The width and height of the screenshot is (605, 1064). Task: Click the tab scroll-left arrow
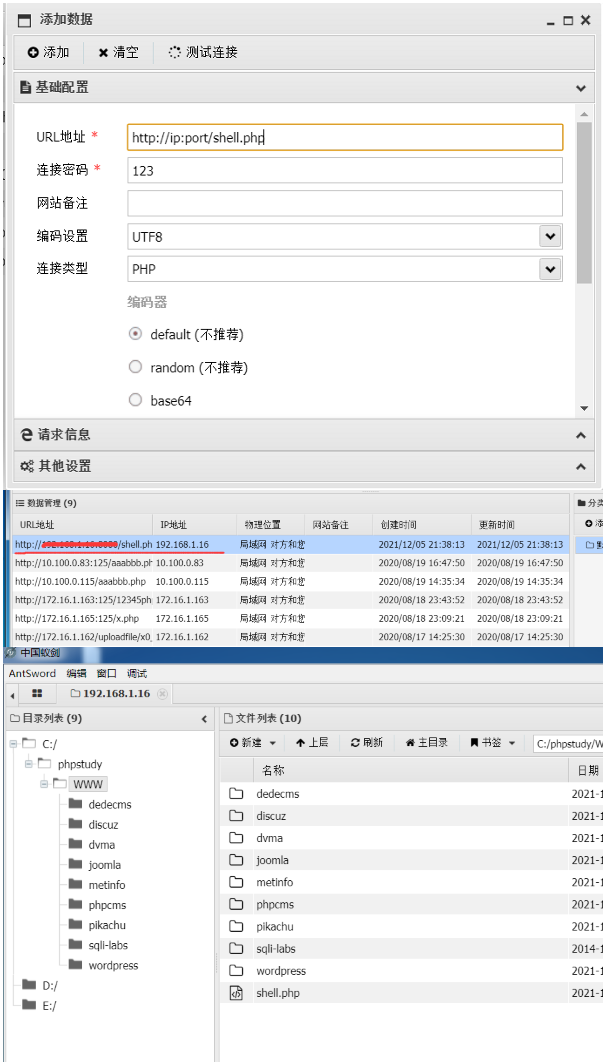tap(13, 695)
